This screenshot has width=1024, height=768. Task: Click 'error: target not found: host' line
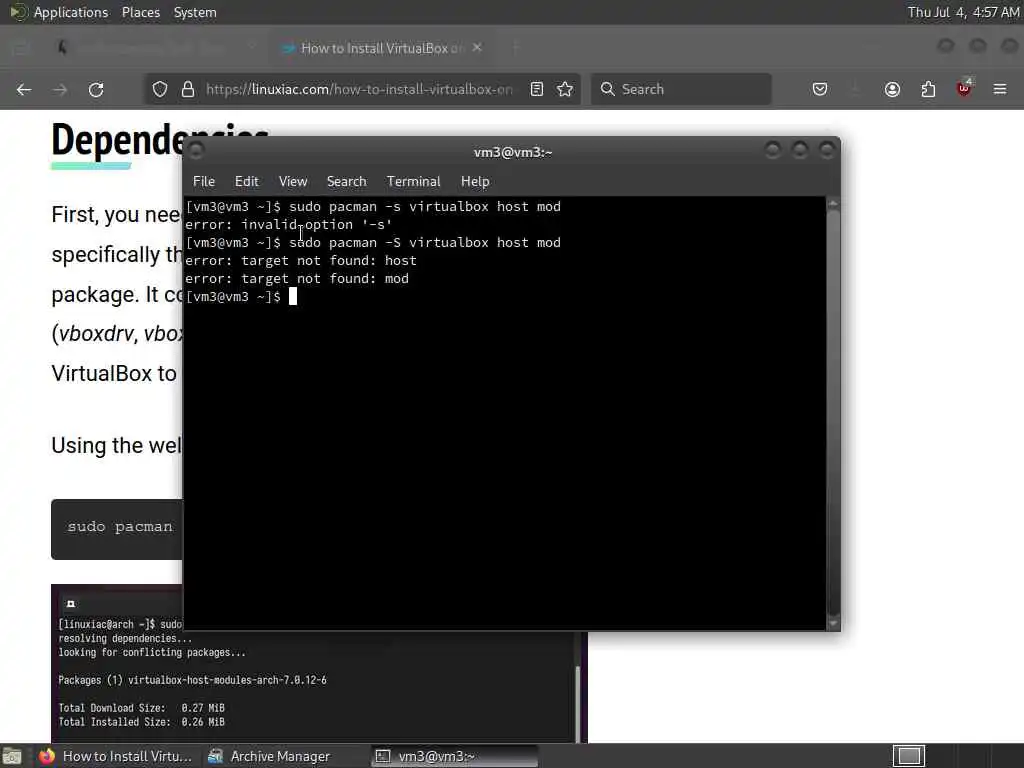click(300, 261)
